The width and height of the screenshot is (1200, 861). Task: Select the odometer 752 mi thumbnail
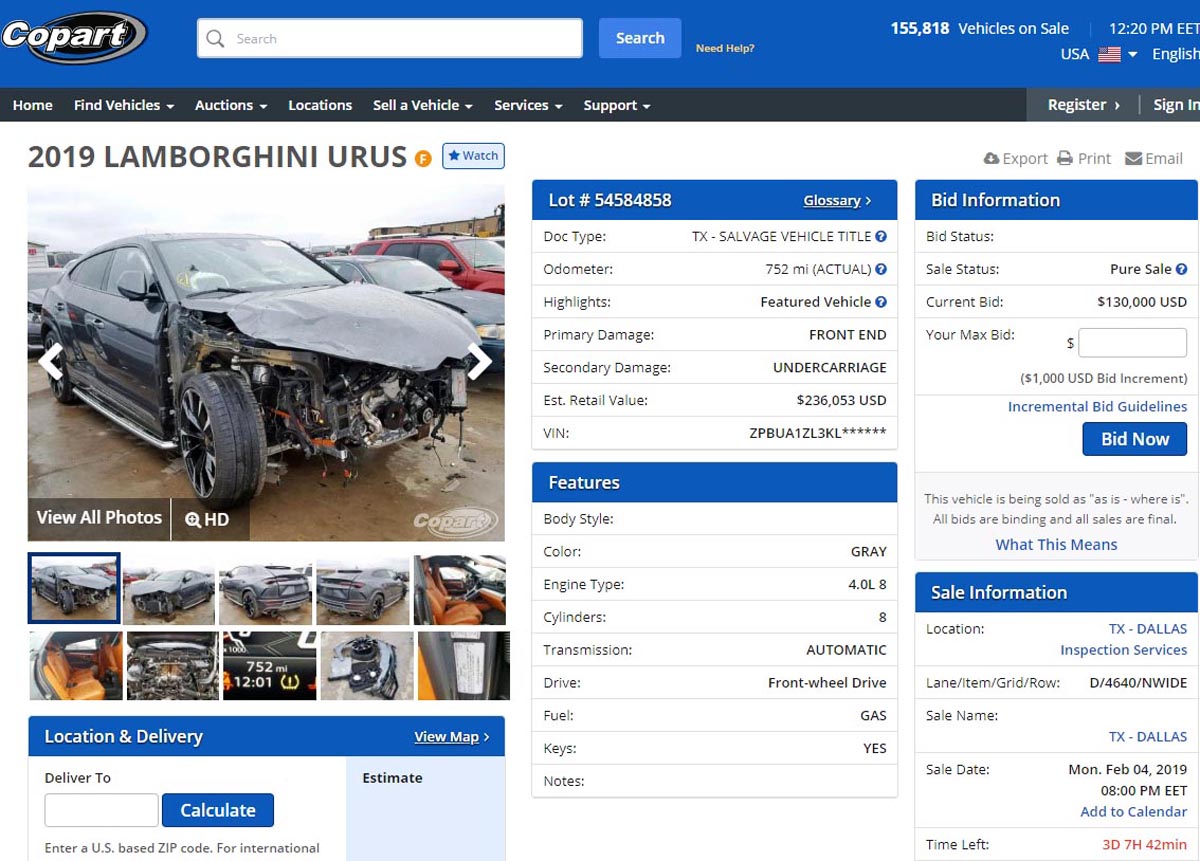pos(269,666)
